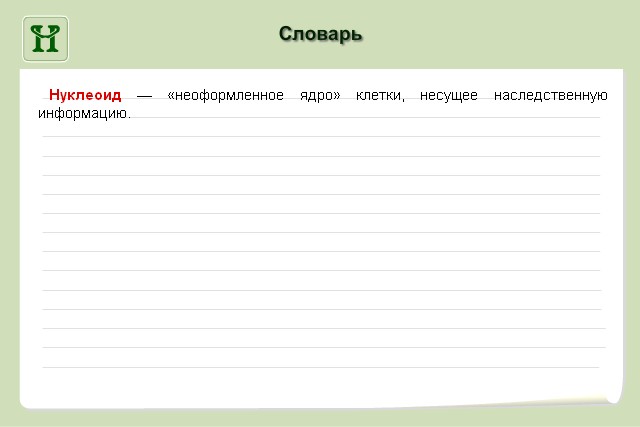Click the last ruled line on the card
Screen dimensions: 640x427
pos(320,366)
